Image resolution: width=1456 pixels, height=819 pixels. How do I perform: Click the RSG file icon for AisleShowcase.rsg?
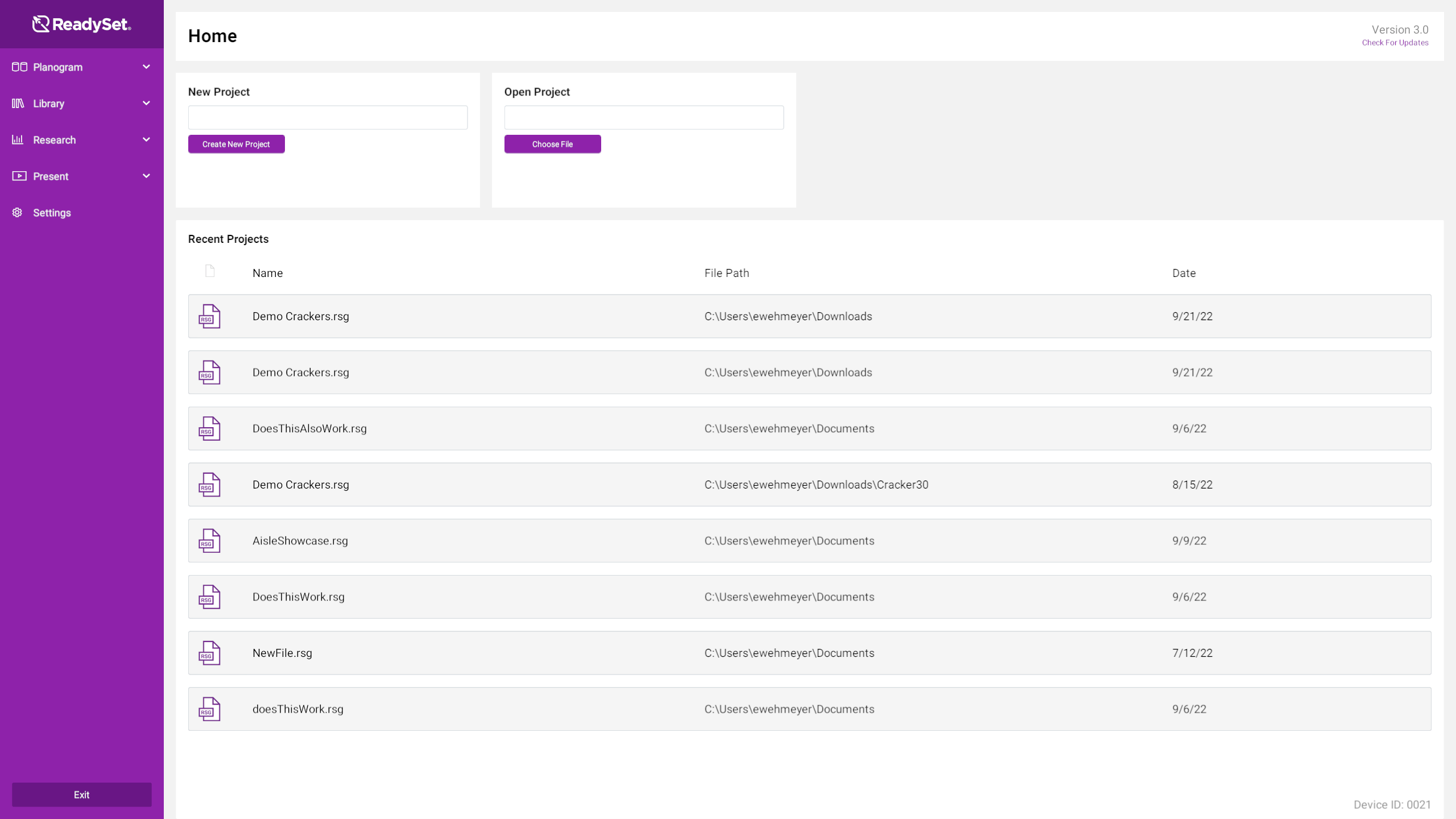pos(209,541)
